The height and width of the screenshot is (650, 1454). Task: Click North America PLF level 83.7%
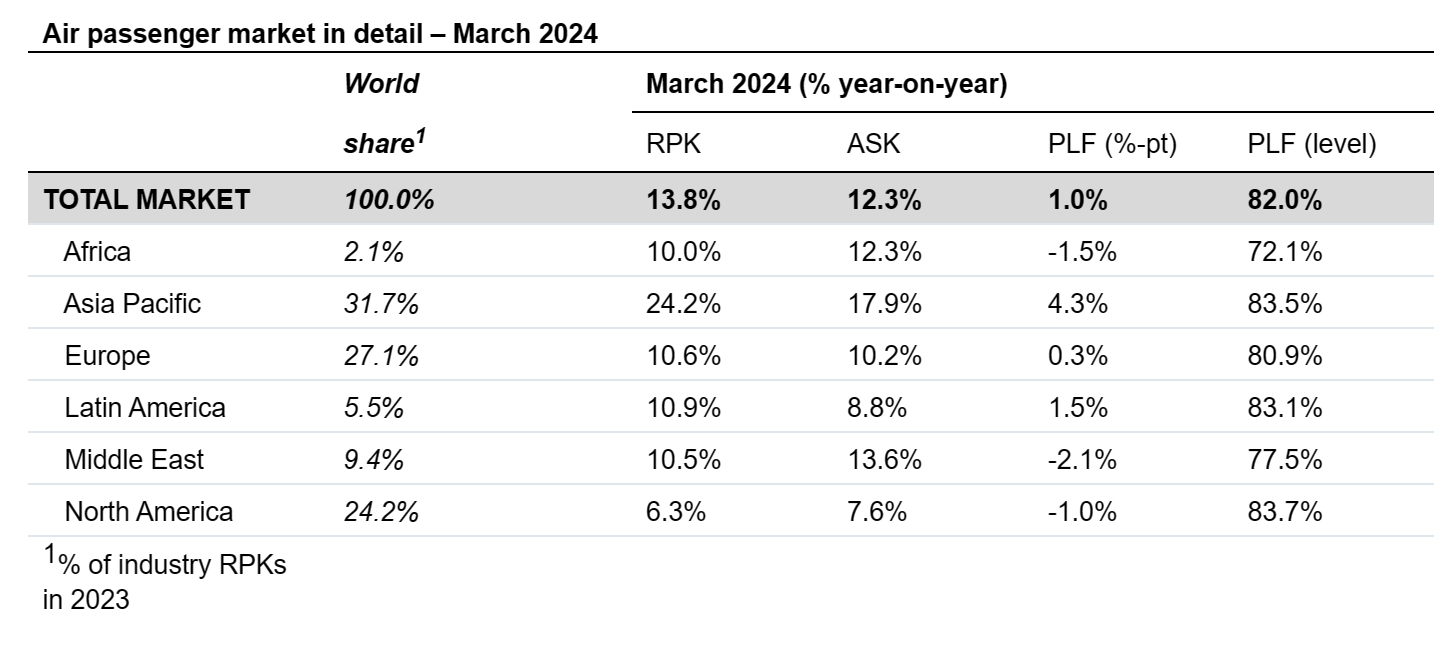pos(1285,512)
